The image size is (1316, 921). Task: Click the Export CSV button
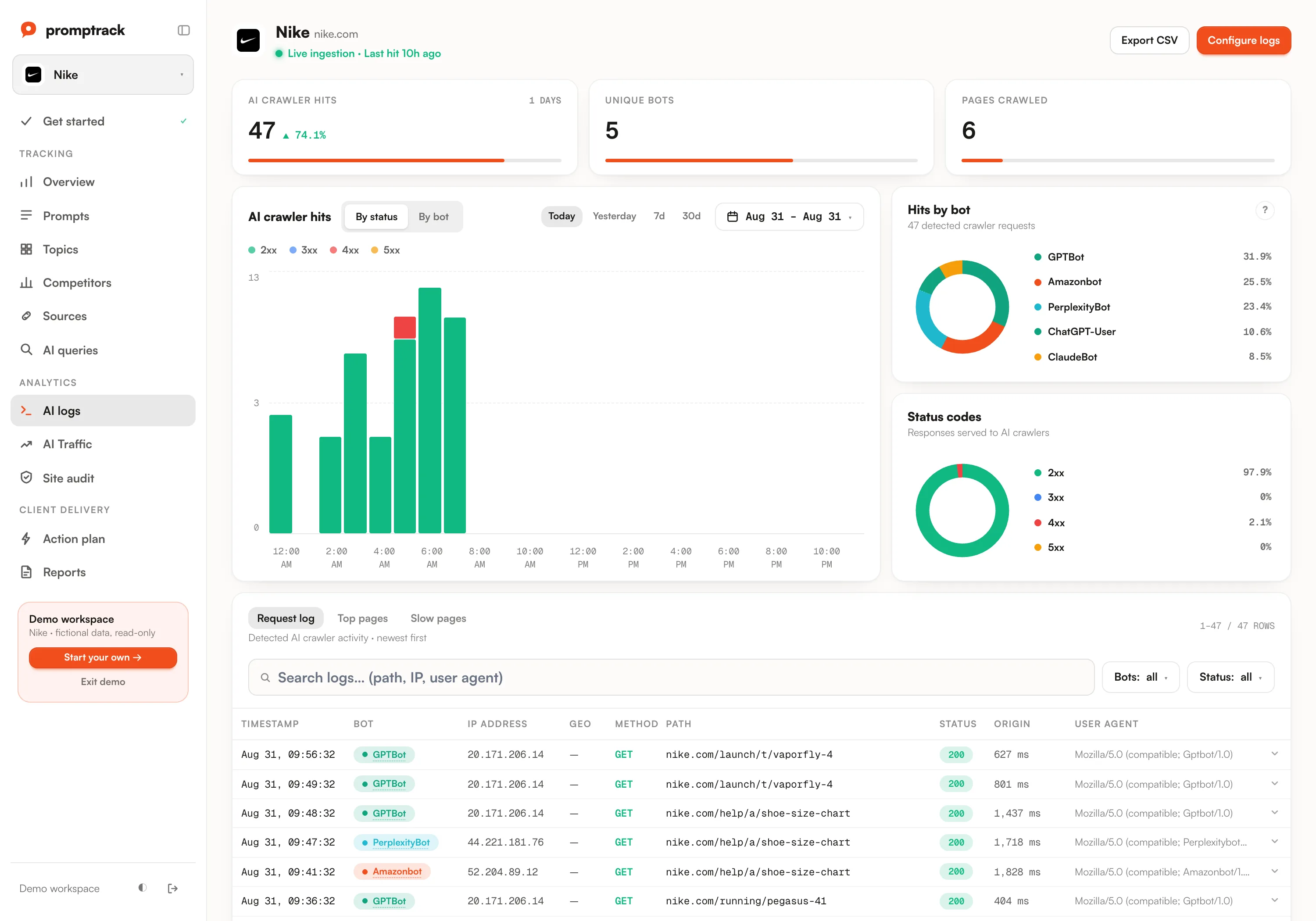(1149, 40)
